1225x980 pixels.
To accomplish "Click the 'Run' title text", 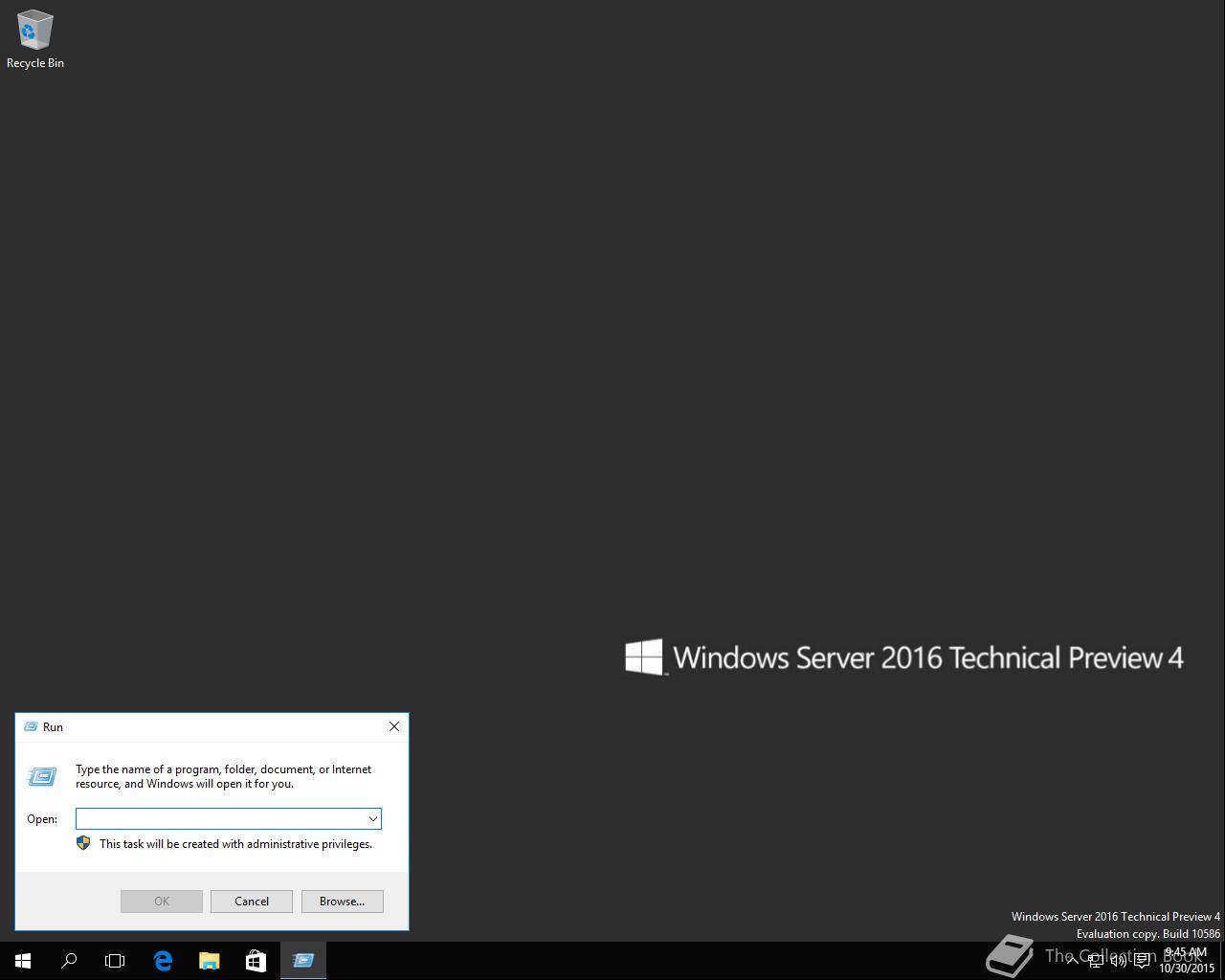I will [54, 727].
